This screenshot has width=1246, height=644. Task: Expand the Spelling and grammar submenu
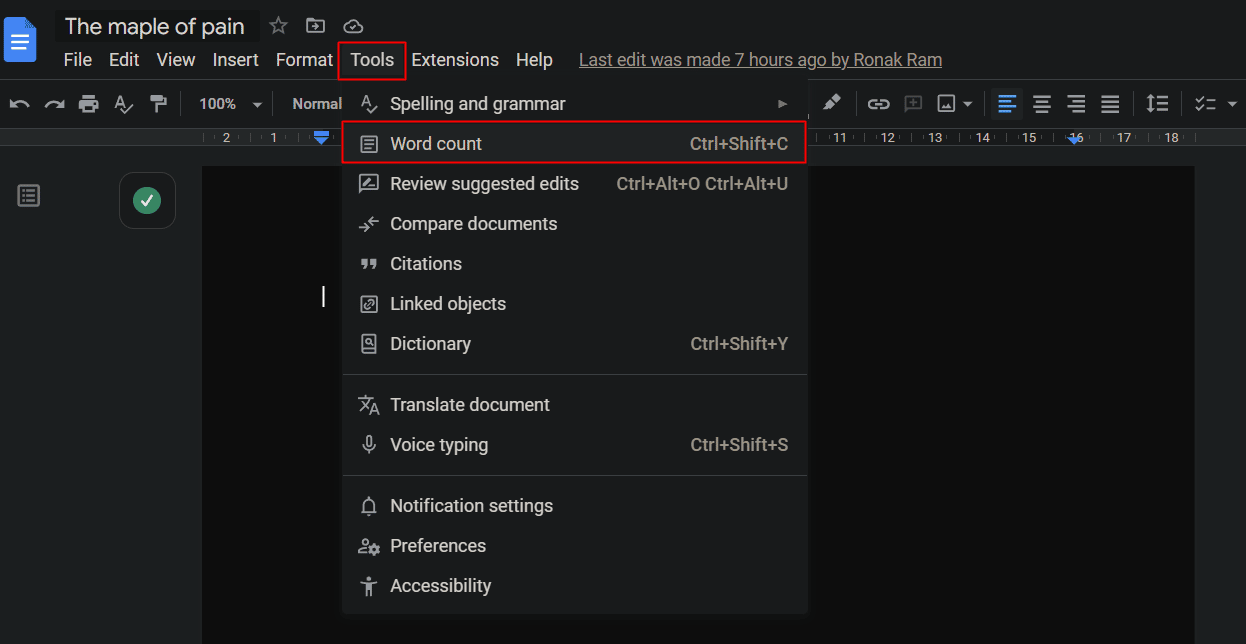575,104
